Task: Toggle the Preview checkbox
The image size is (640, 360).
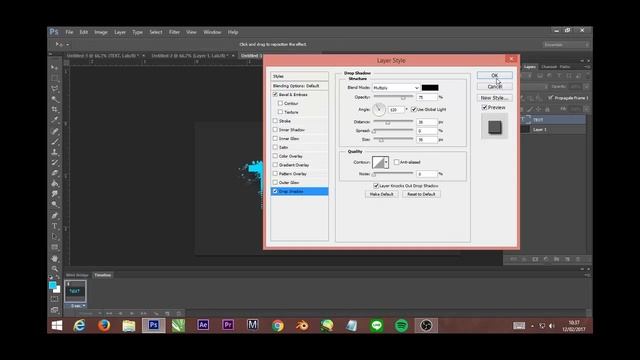Action: 484,107
